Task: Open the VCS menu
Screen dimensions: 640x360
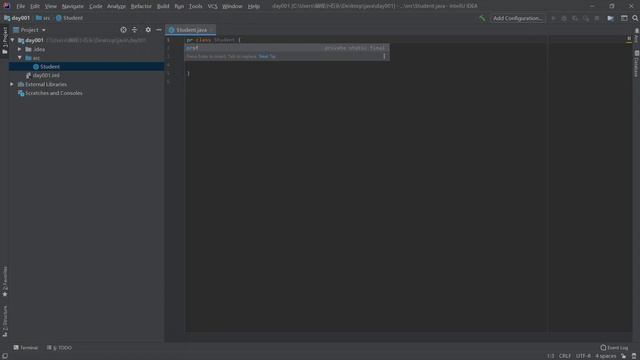Action: point(212,6)
